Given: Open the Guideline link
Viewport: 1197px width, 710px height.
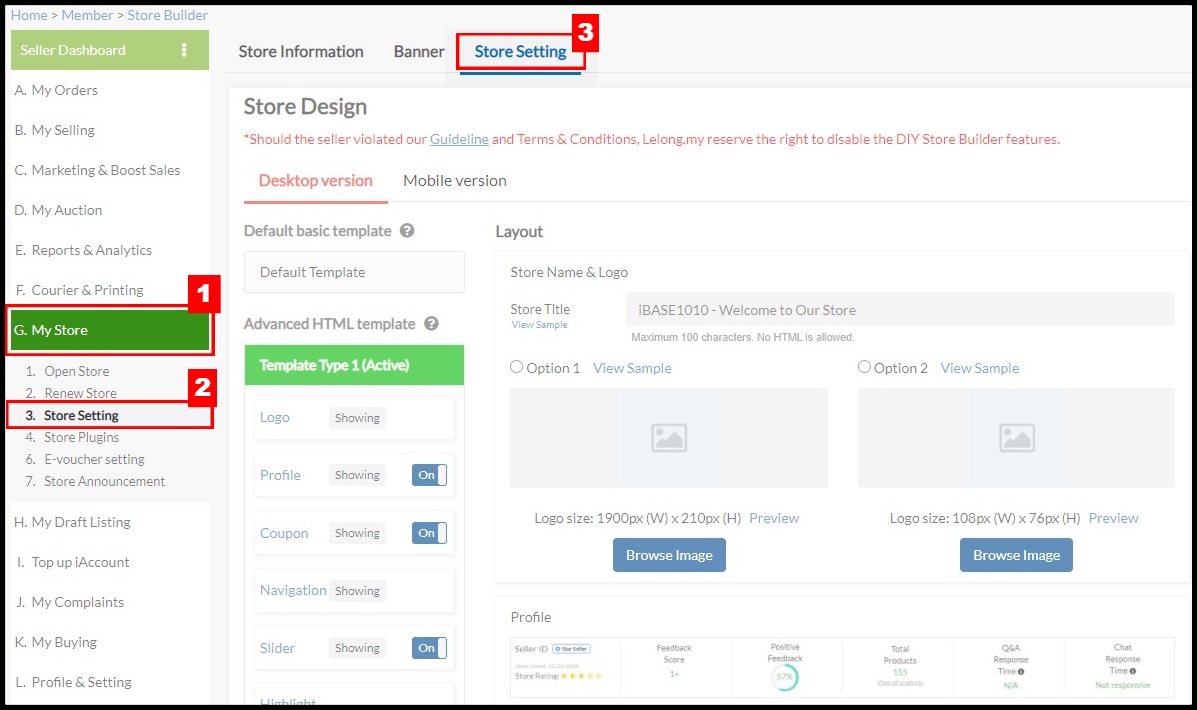Looking at the screenshot, I should 459,139.
